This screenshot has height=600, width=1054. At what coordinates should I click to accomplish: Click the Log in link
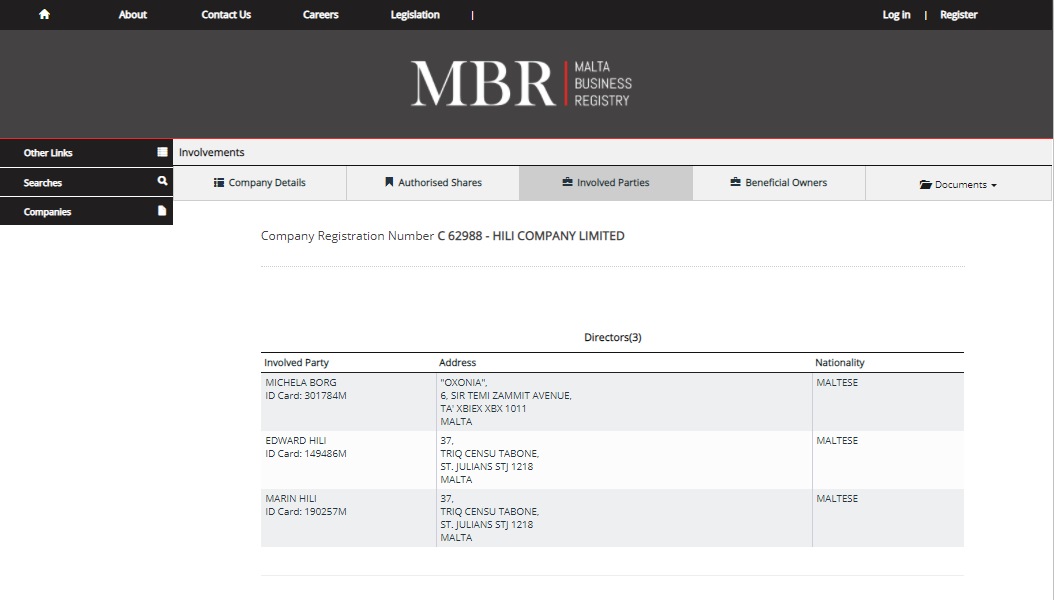896,15
